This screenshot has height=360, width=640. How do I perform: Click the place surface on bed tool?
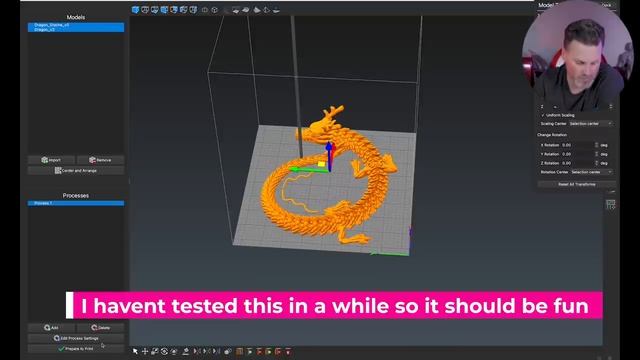pos(186,351)
